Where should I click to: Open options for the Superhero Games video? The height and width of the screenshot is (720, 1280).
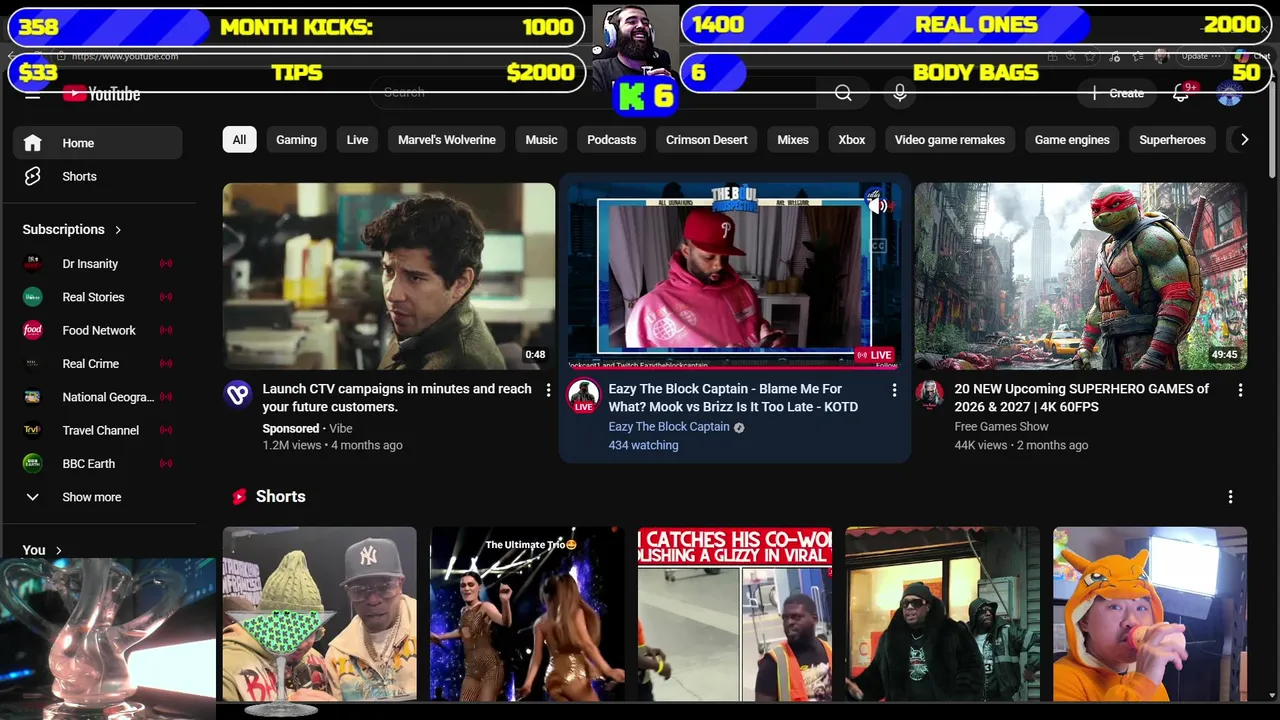1240,390
